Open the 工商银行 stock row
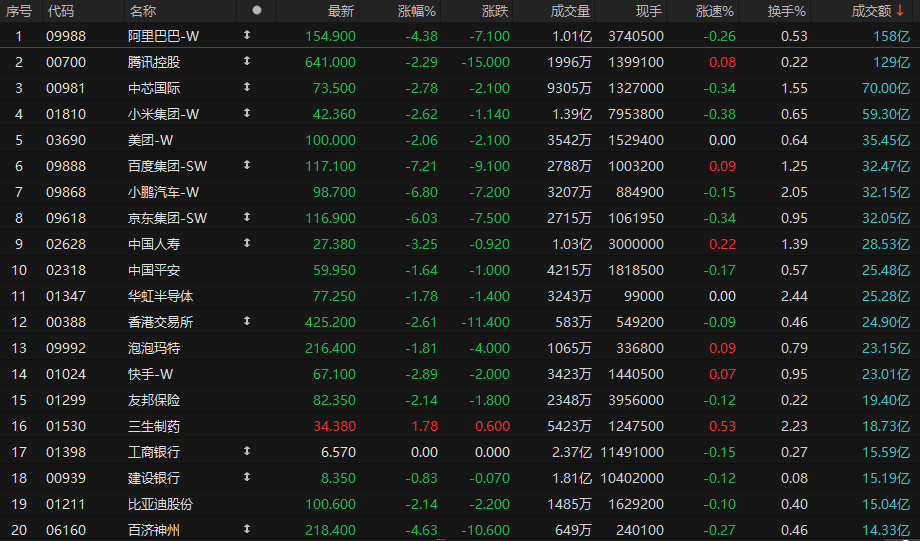The image size is (920, 541). coord(460,451)
